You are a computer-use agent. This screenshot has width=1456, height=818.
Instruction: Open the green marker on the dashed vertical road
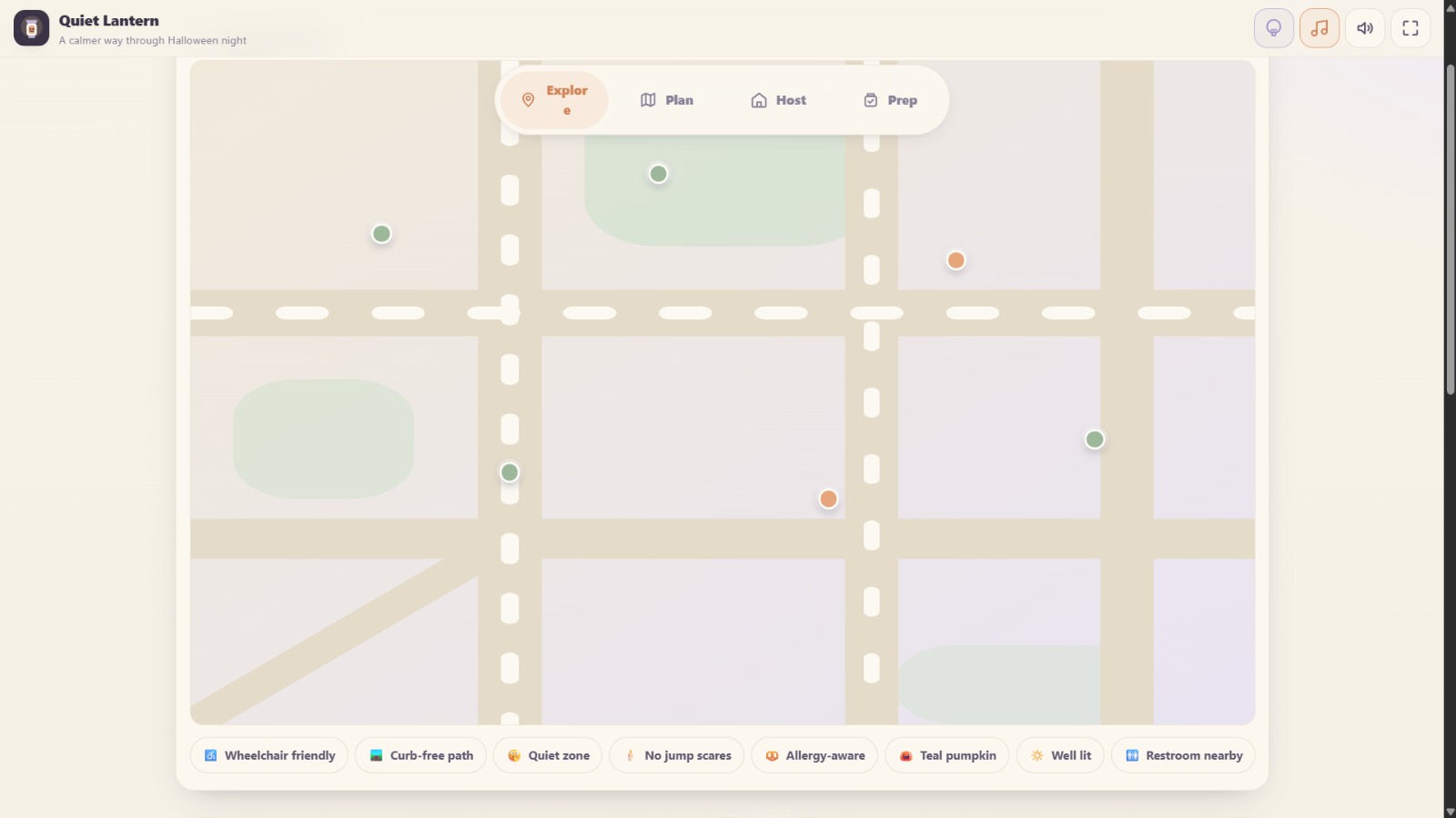(x=510, y=472)
